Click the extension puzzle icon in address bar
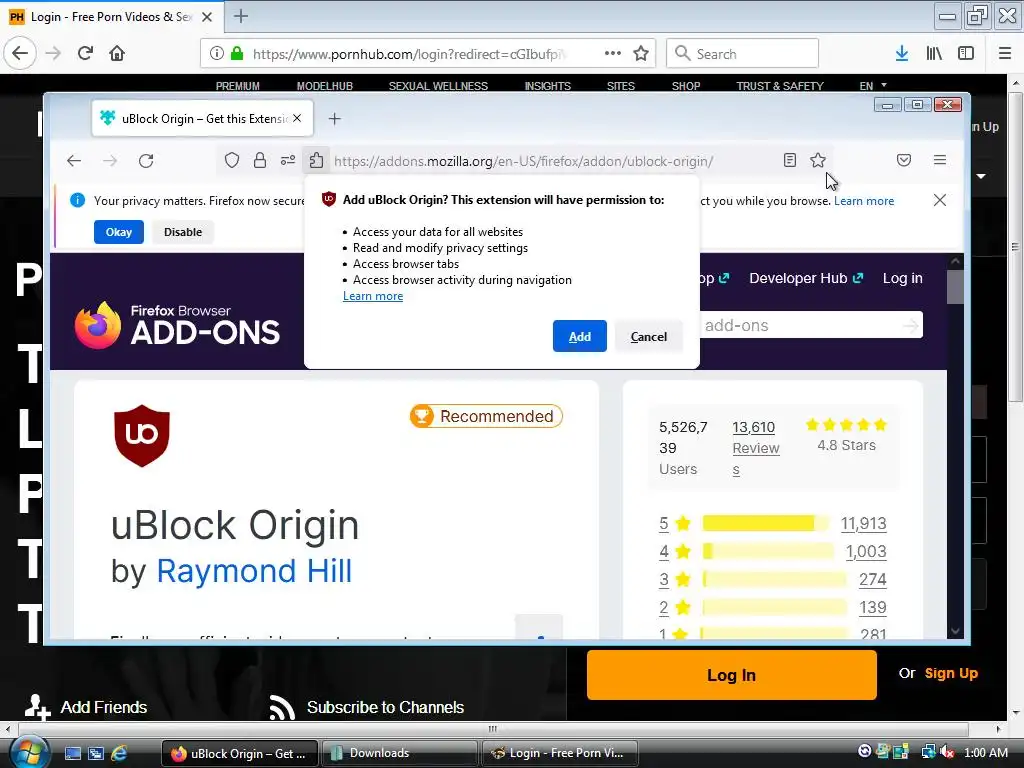 (316, 160)
